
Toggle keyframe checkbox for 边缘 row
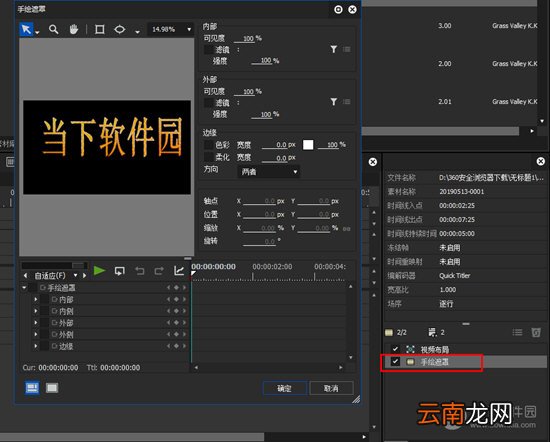click(44, 346)
